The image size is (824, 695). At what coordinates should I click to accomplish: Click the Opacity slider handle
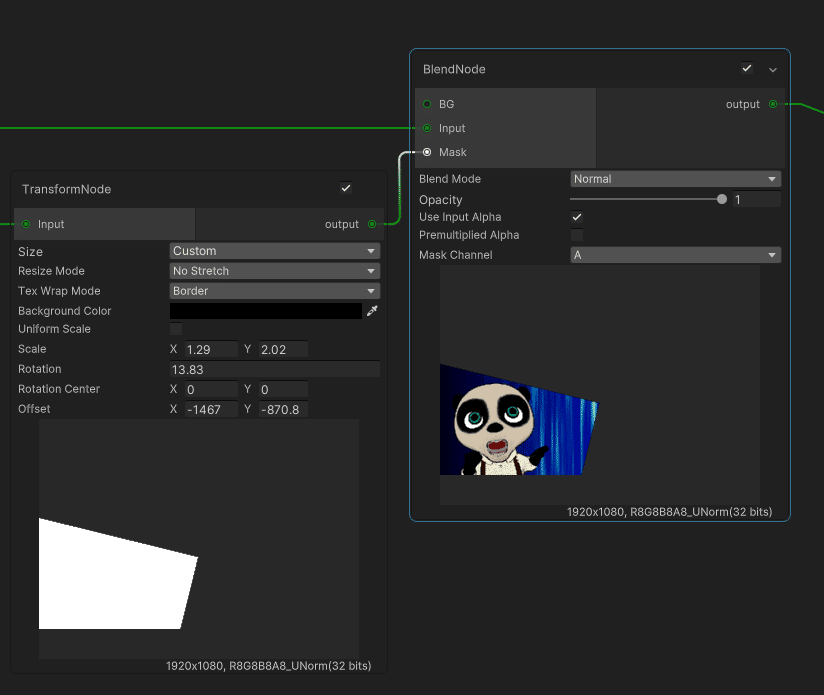pos(722,199)
